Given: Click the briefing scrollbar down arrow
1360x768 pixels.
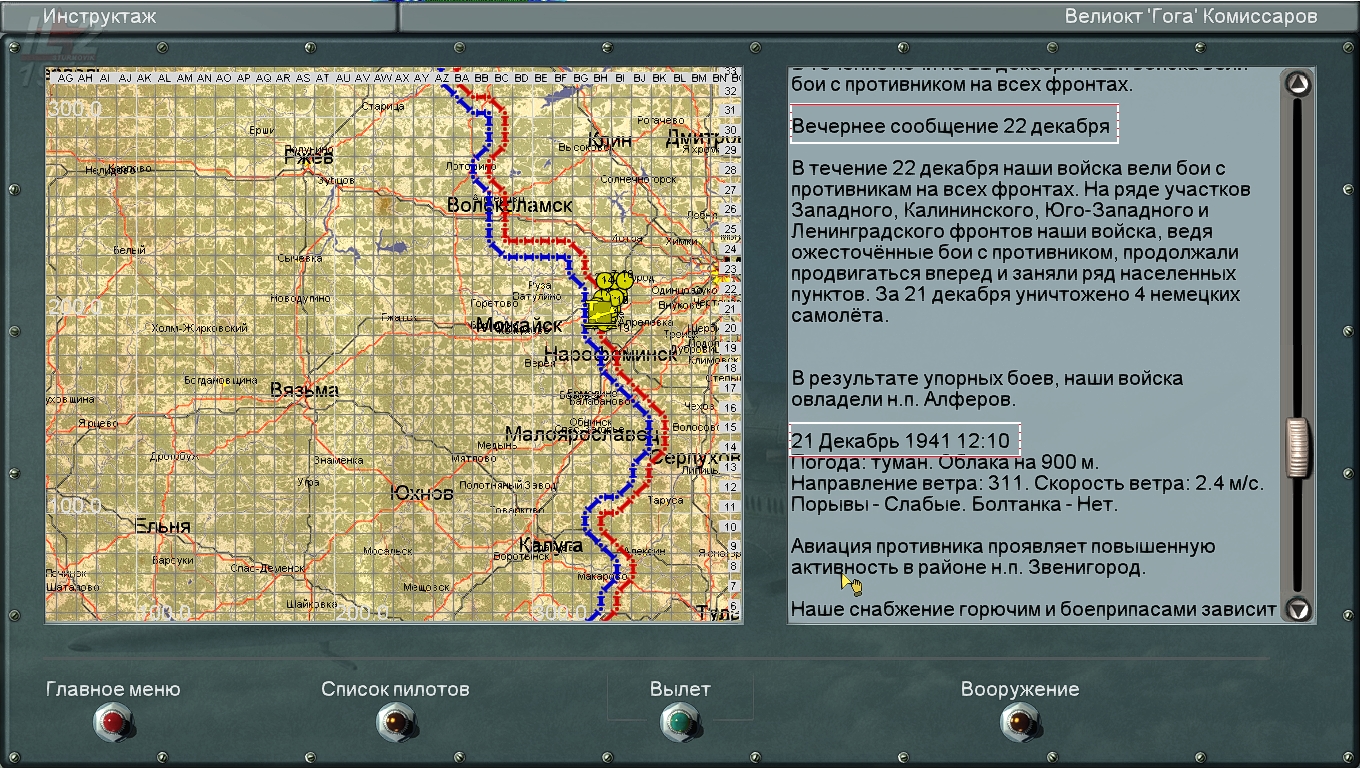Looking at the screenshot, I should [1298, 608].
